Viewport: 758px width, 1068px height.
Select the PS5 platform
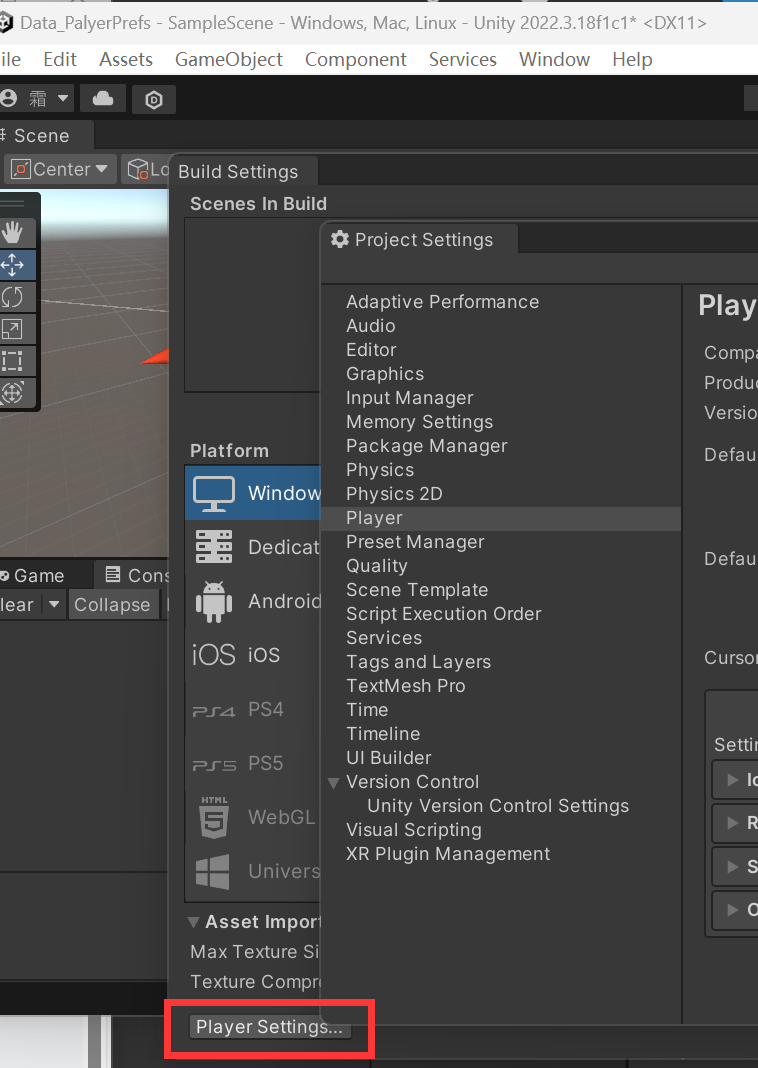click(x=253, y=763)
